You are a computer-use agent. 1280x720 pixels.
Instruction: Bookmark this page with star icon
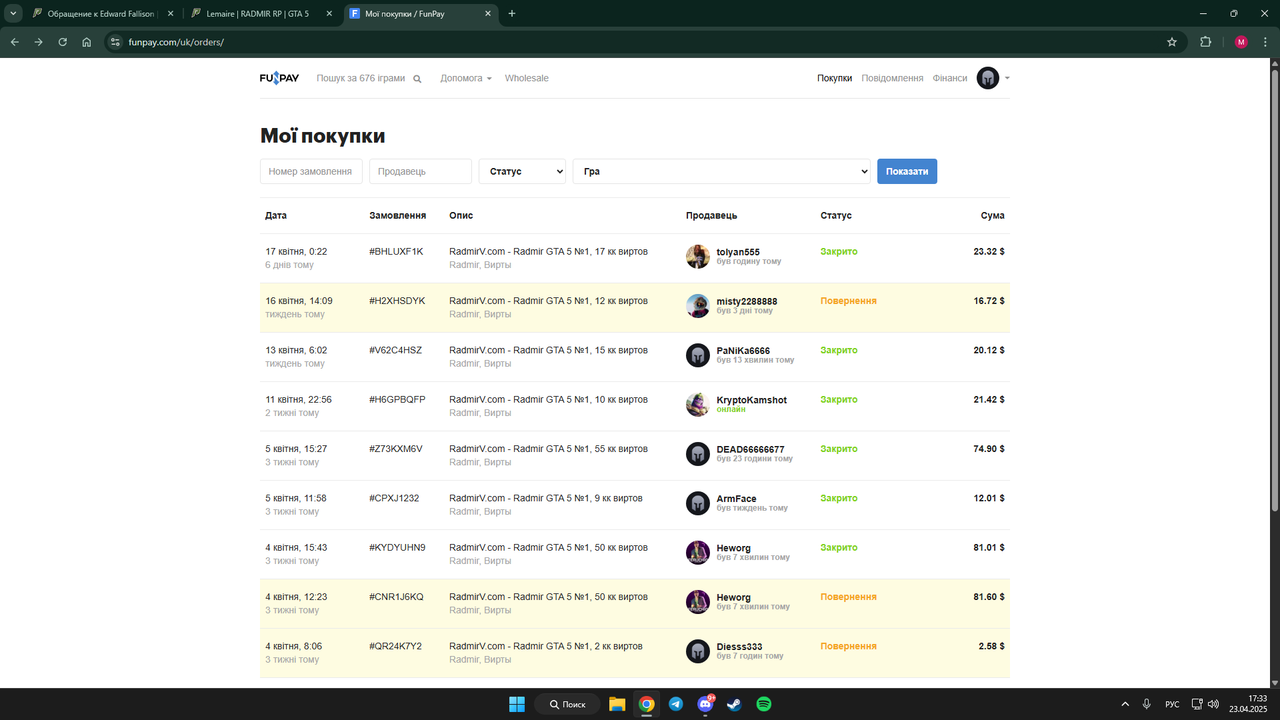click(x=1172, y=42)
